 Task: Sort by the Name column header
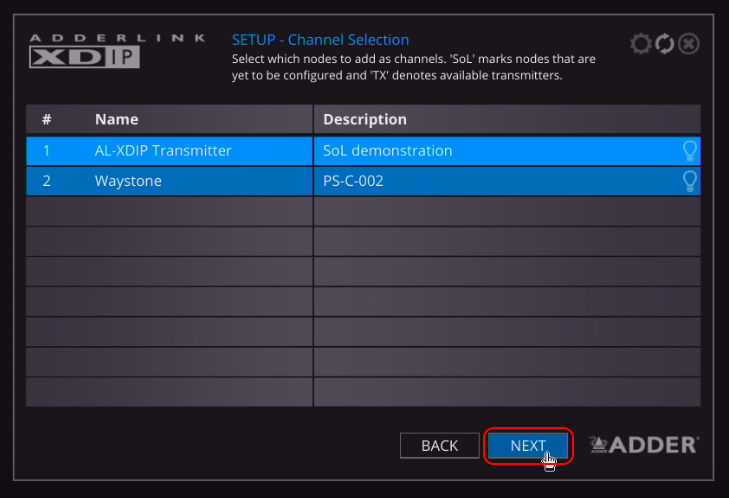click(x=117, y=119)
